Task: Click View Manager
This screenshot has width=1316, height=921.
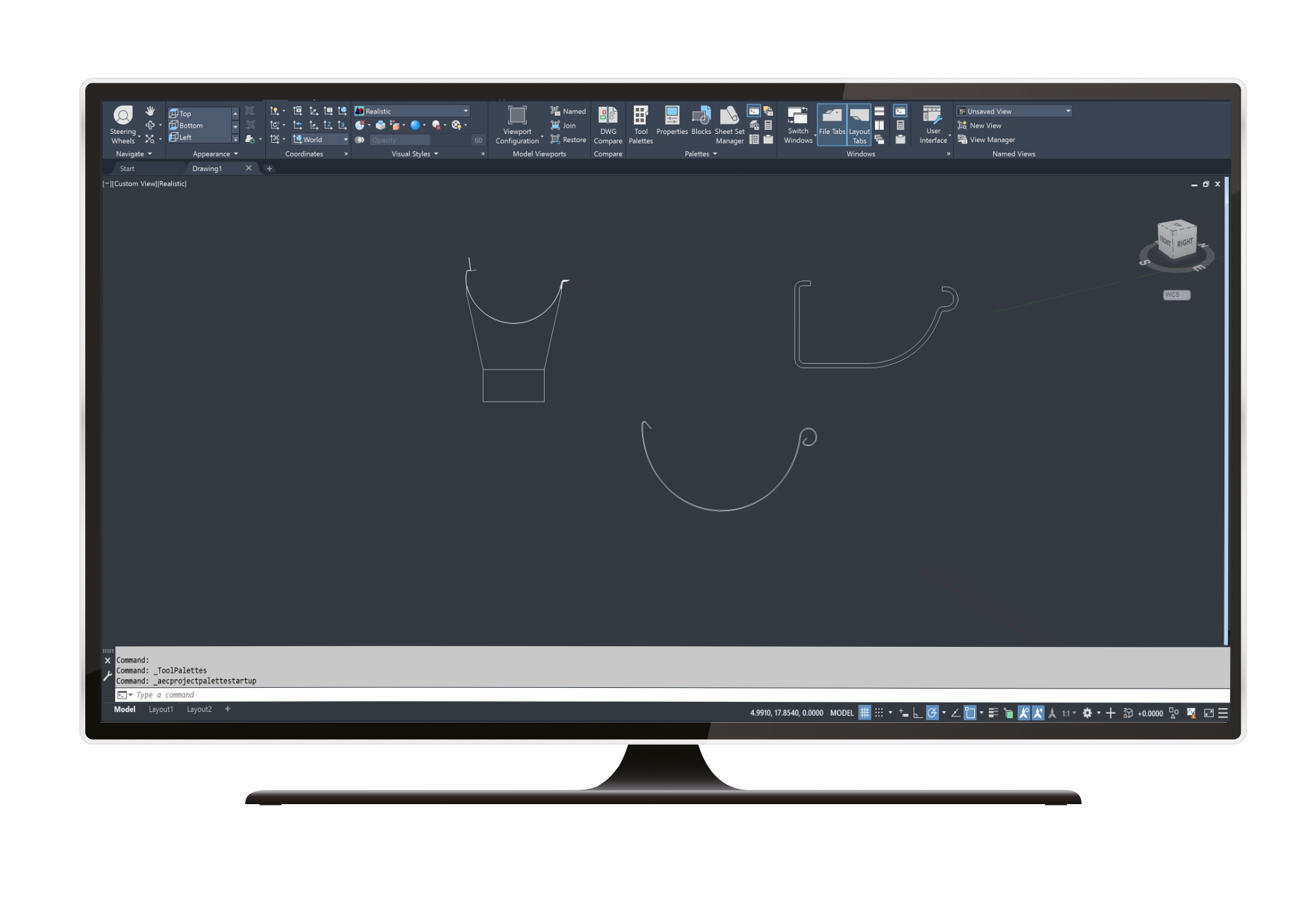Action: 991,140
